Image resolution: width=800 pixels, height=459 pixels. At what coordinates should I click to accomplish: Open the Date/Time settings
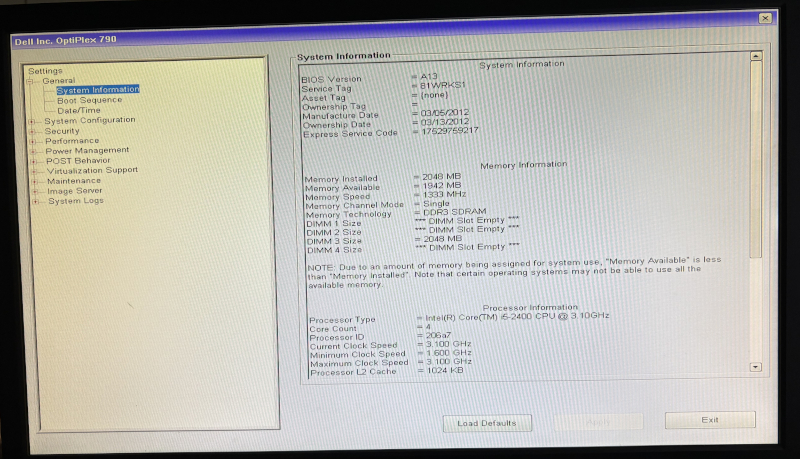coord(78,110)
